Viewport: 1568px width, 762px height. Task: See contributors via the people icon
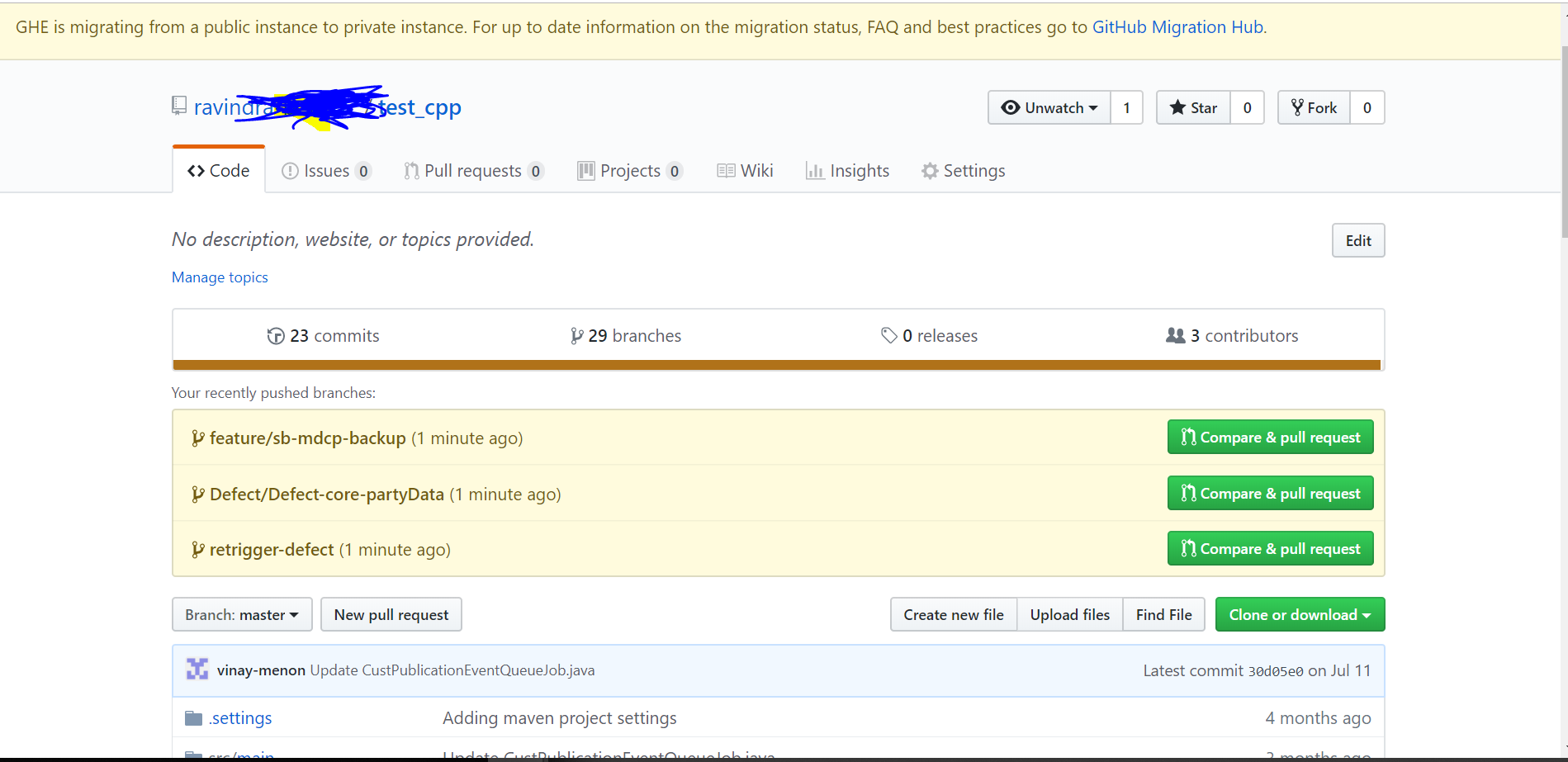(1176, 335)
